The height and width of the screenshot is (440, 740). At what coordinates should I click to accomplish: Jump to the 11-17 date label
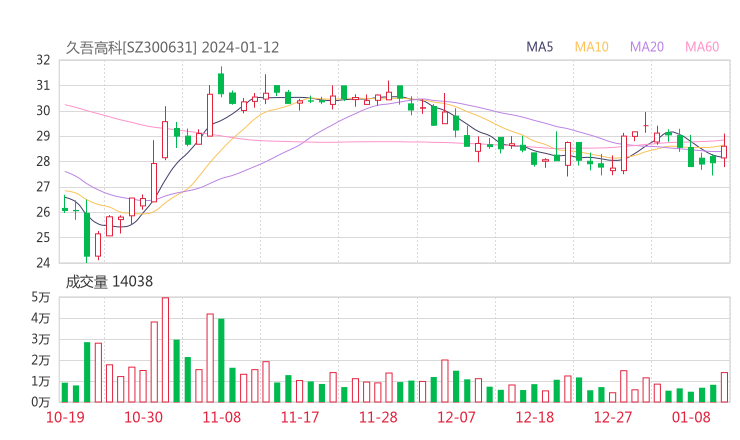click(299, 417)
